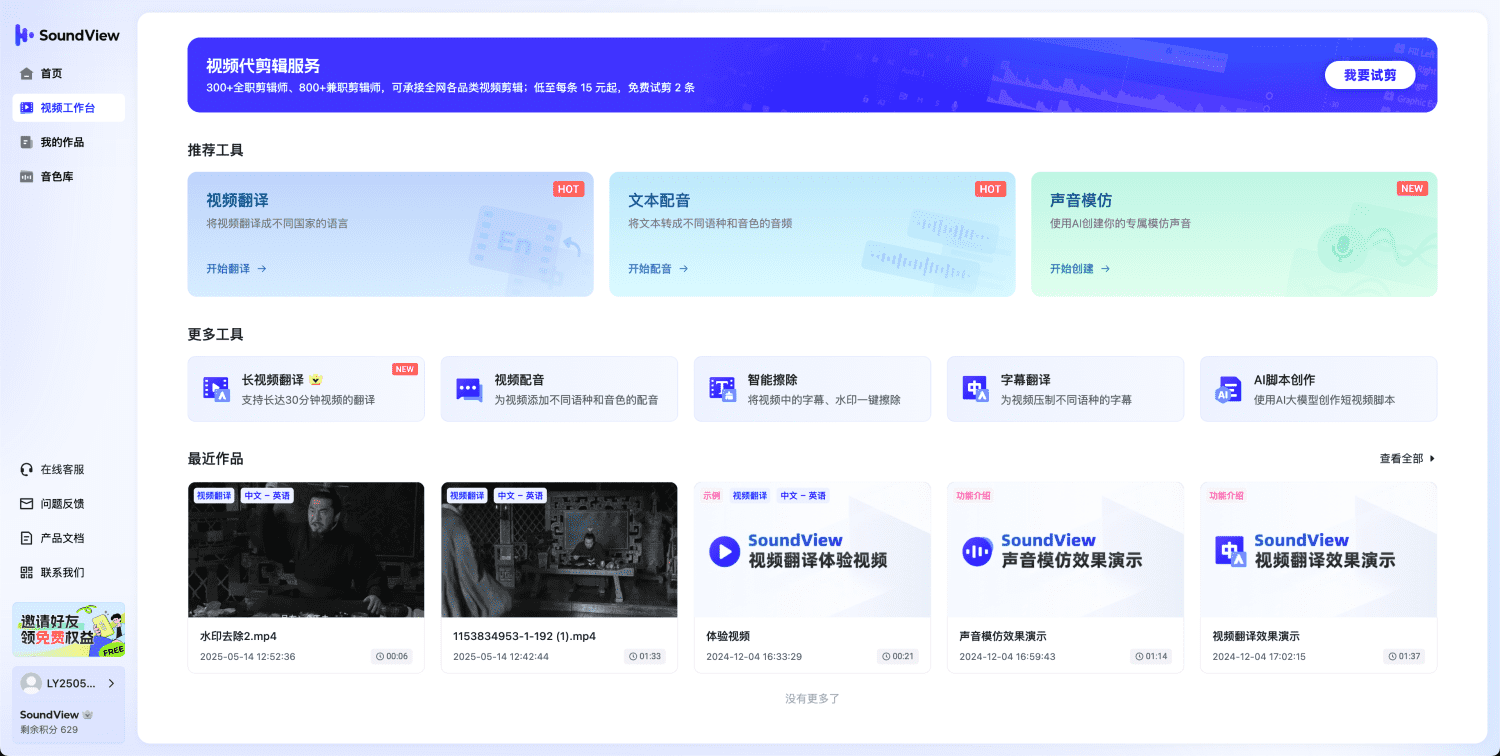
Task: Click the HOT badge on 视频翻译
Action: coord(568,189)
